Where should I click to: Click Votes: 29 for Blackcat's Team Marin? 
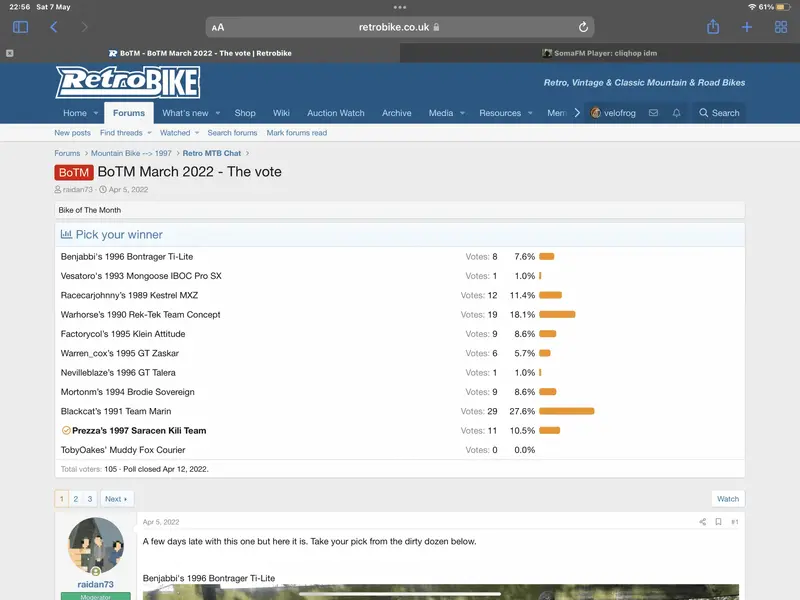click(x=479, y=411)
